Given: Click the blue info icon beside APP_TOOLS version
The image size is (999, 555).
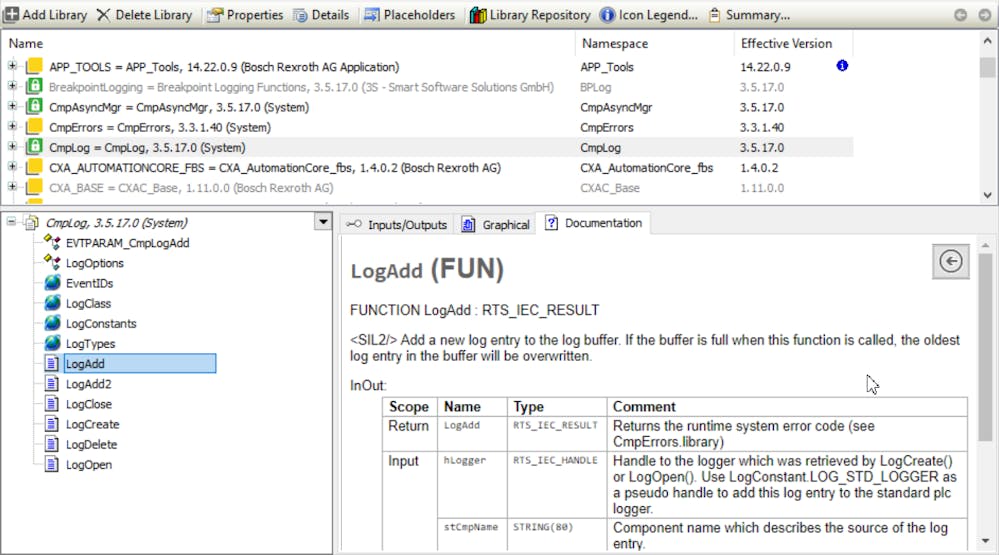Looking at the screenshot, I should coord(842,67).
